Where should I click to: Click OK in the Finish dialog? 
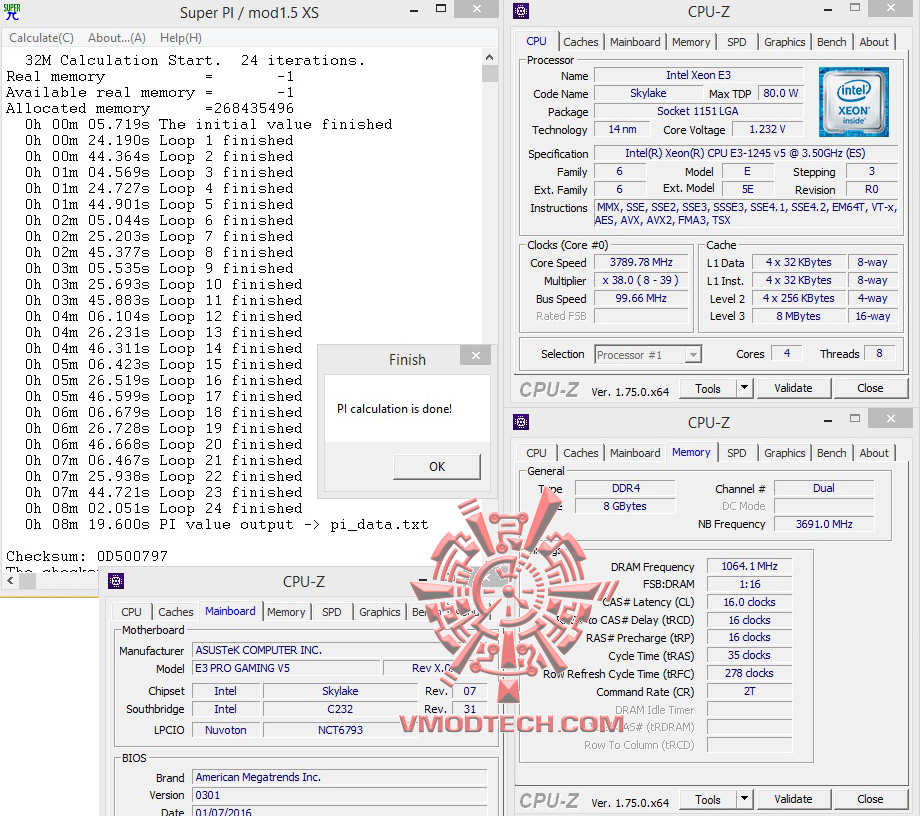point(437,466)
